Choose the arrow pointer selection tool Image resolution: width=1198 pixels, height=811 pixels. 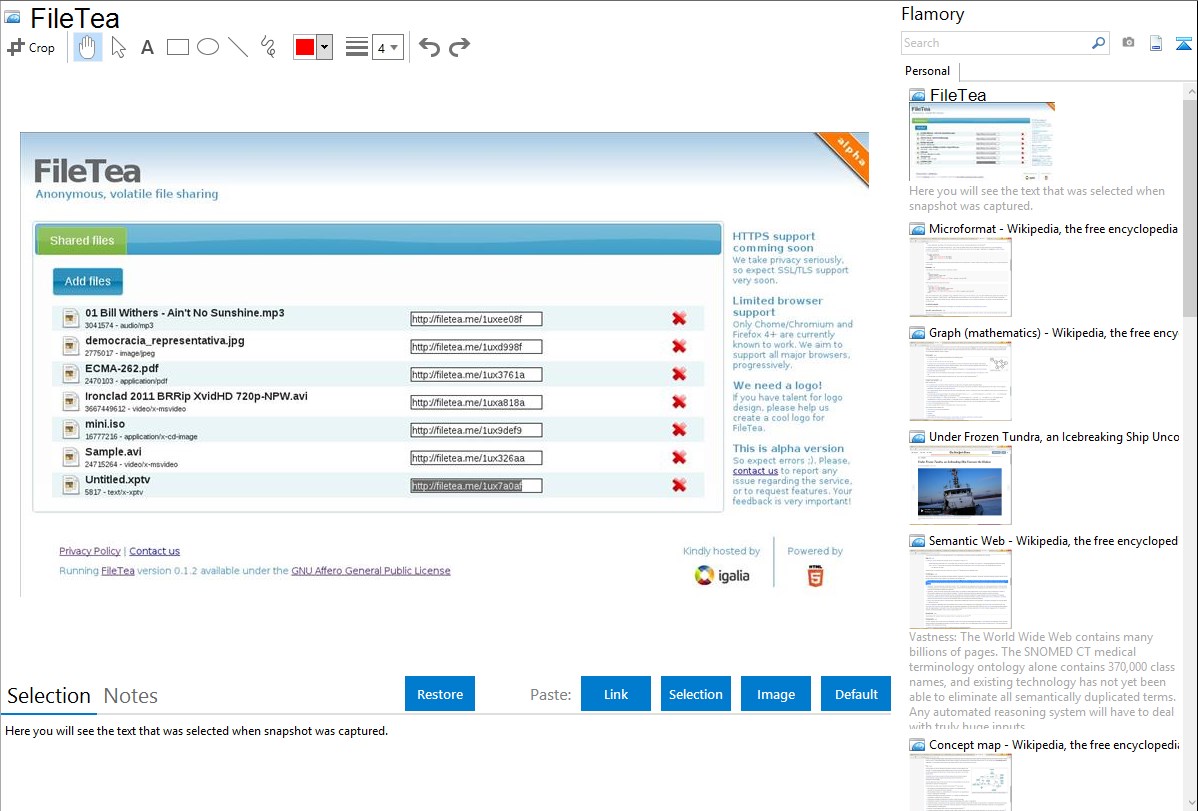click(x=118, y=47)
